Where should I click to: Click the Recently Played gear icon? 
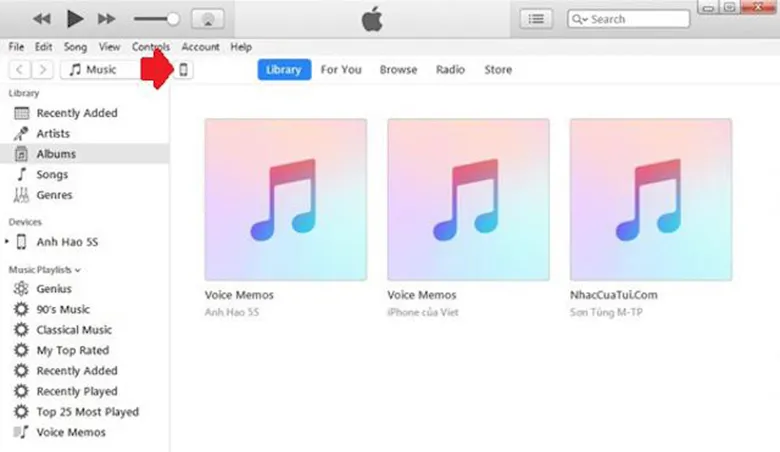21,391
